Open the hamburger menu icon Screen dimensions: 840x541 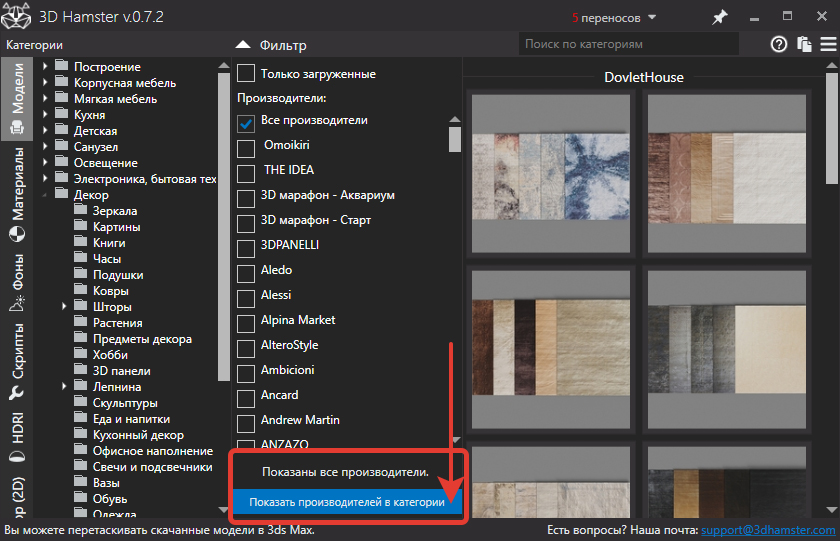[x=828, y=44]
